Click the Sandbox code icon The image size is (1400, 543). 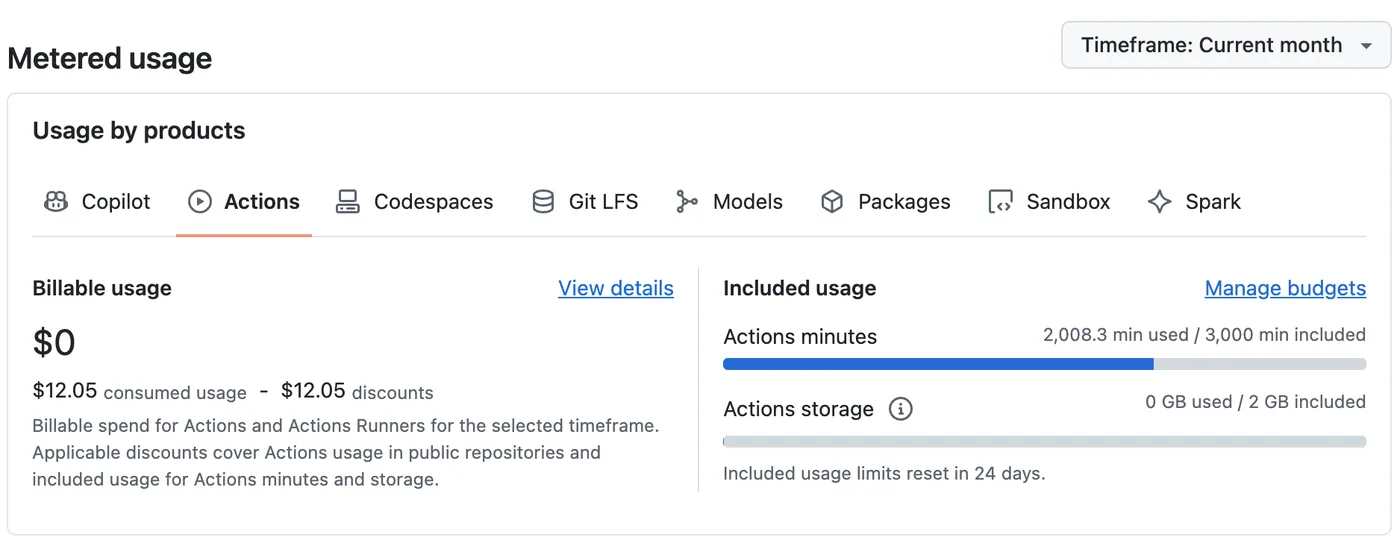coord(1000,202)
